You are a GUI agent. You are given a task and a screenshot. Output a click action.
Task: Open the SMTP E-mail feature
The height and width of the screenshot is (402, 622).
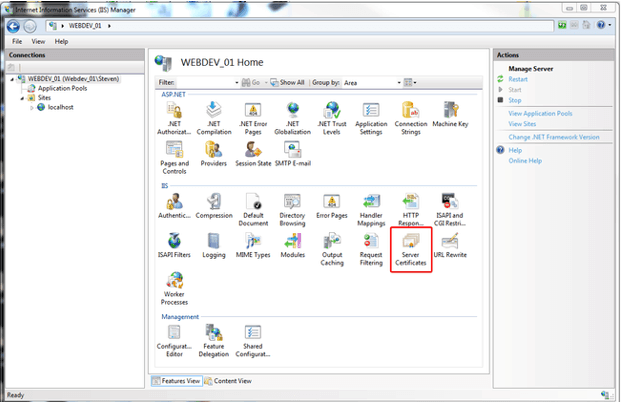[x=293, y=154]
